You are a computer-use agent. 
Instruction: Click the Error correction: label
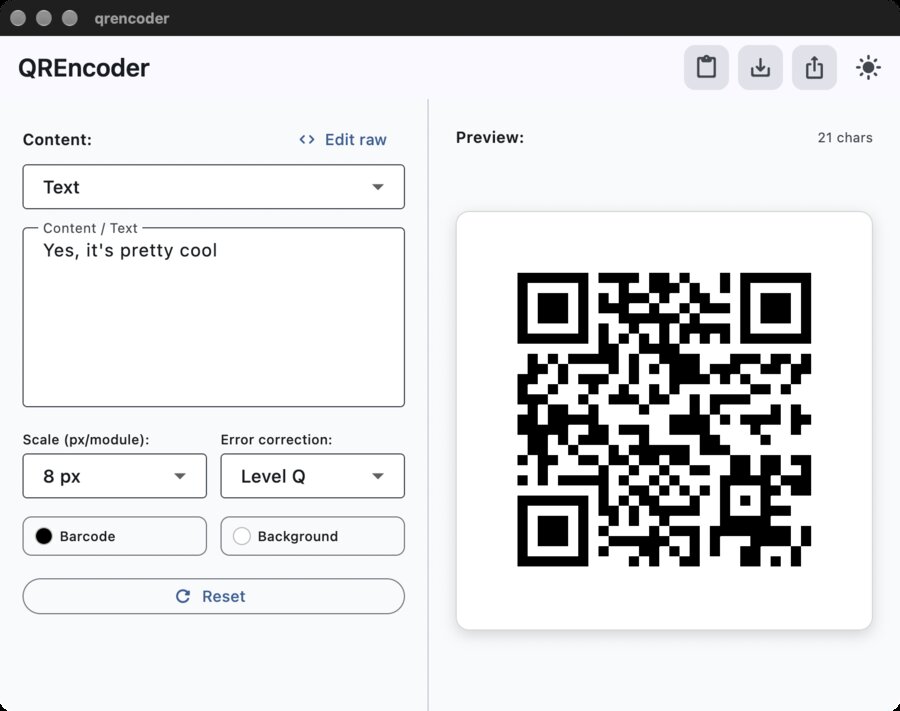pos(277,440)
